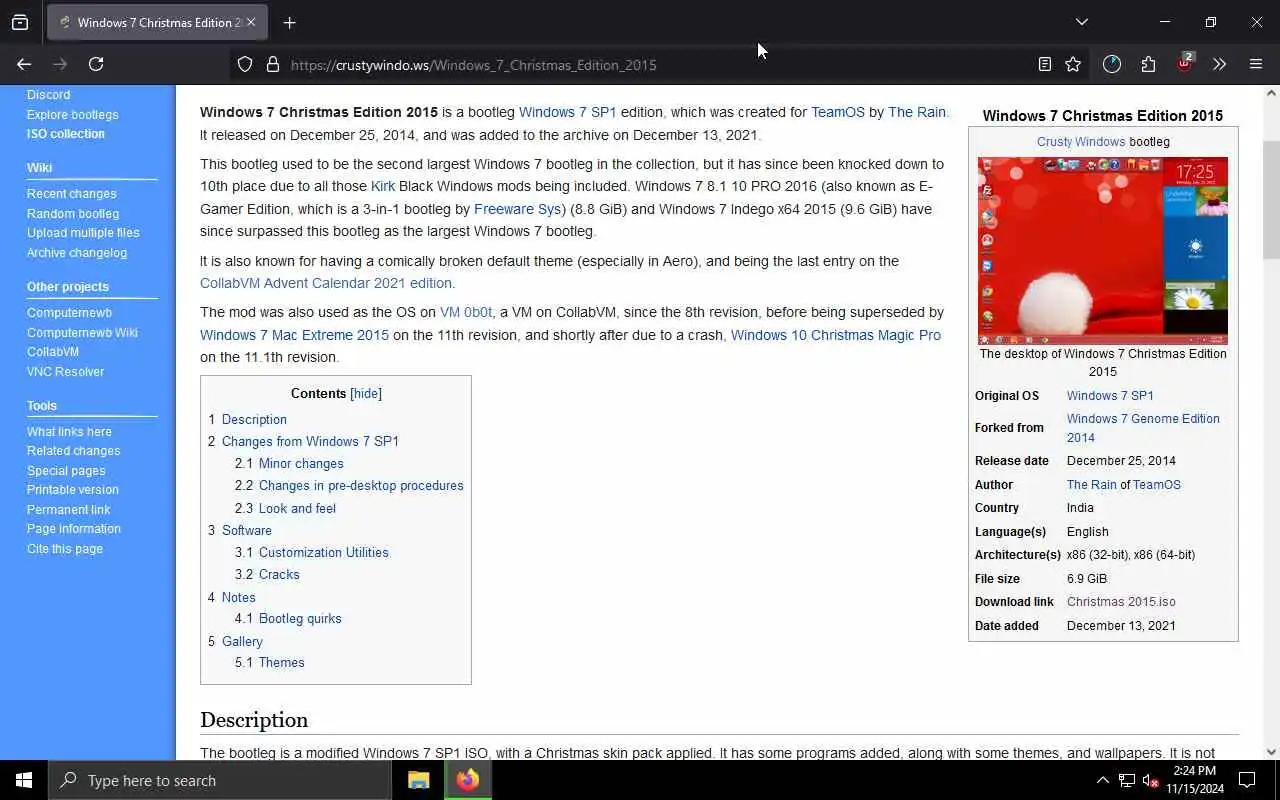Image resolution: width=1280 pixels, height=800 pixels.
Task: Open the Discord sidebar link
Action: click(48, 95)
